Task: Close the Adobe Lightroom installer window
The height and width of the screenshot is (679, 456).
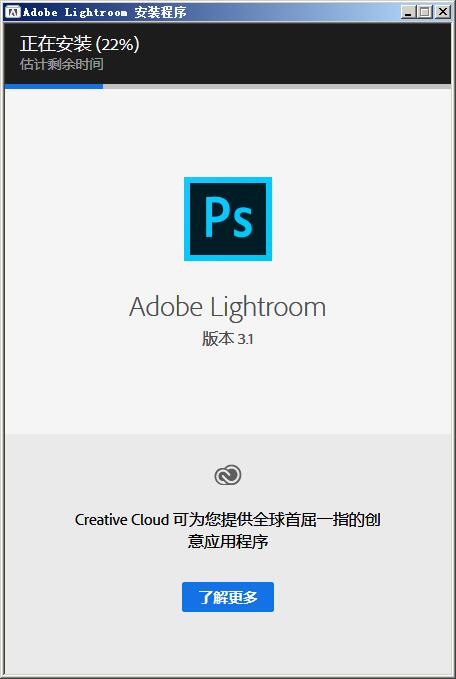Action: click(x=442, y=12)
